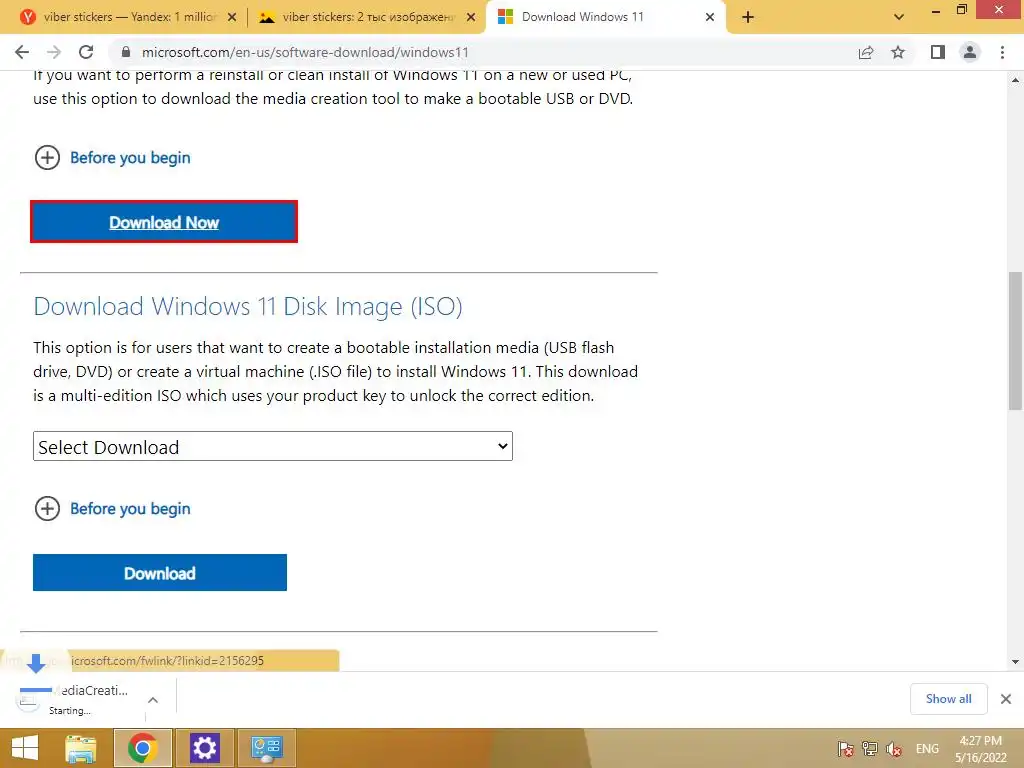Go back with the browser back arrow
The width and height of the screenshot is (1024, 768).
pos(22,52)
